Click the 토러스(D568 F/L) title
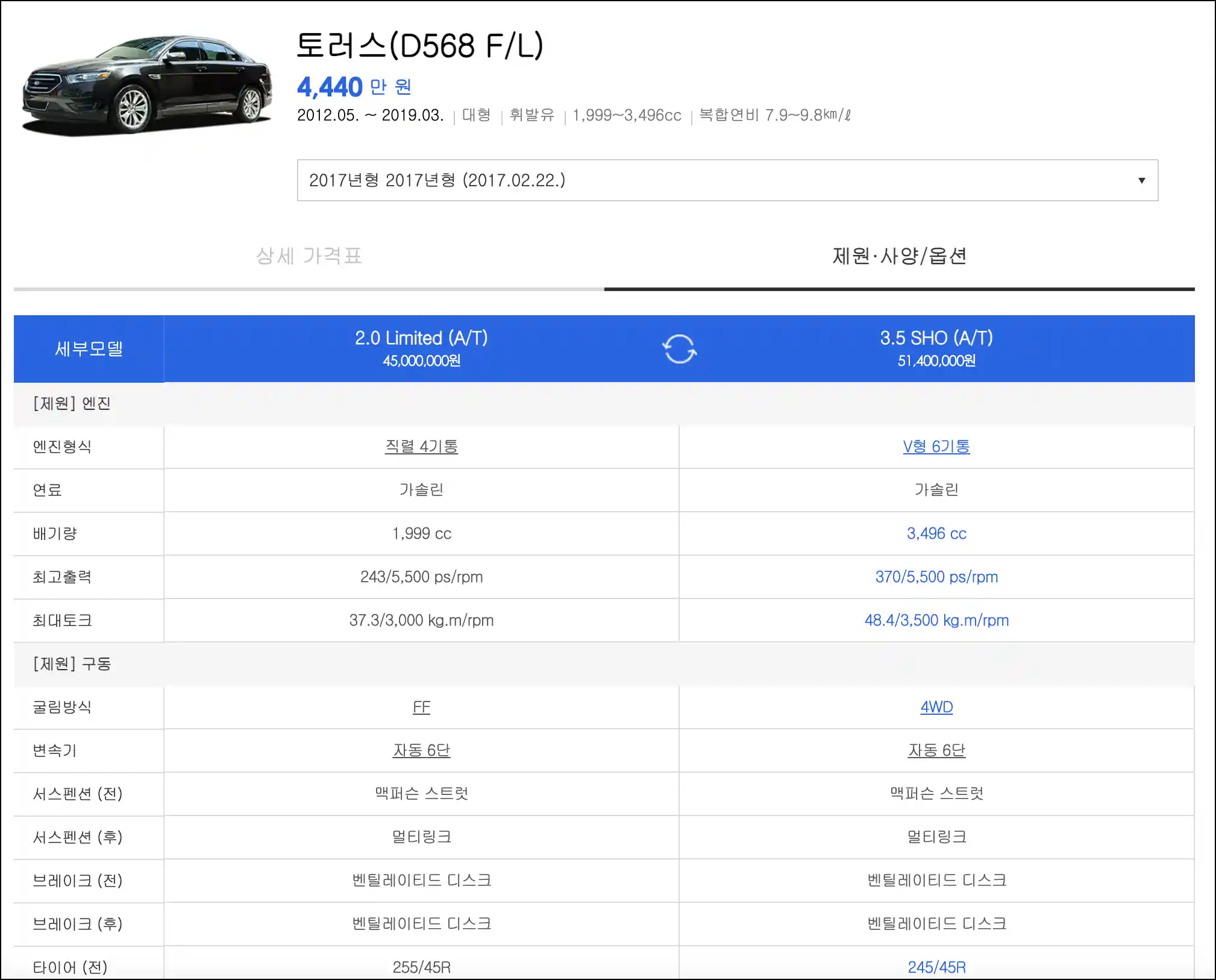This screenshot has width=1216, height=980. (x=420, y=46)
